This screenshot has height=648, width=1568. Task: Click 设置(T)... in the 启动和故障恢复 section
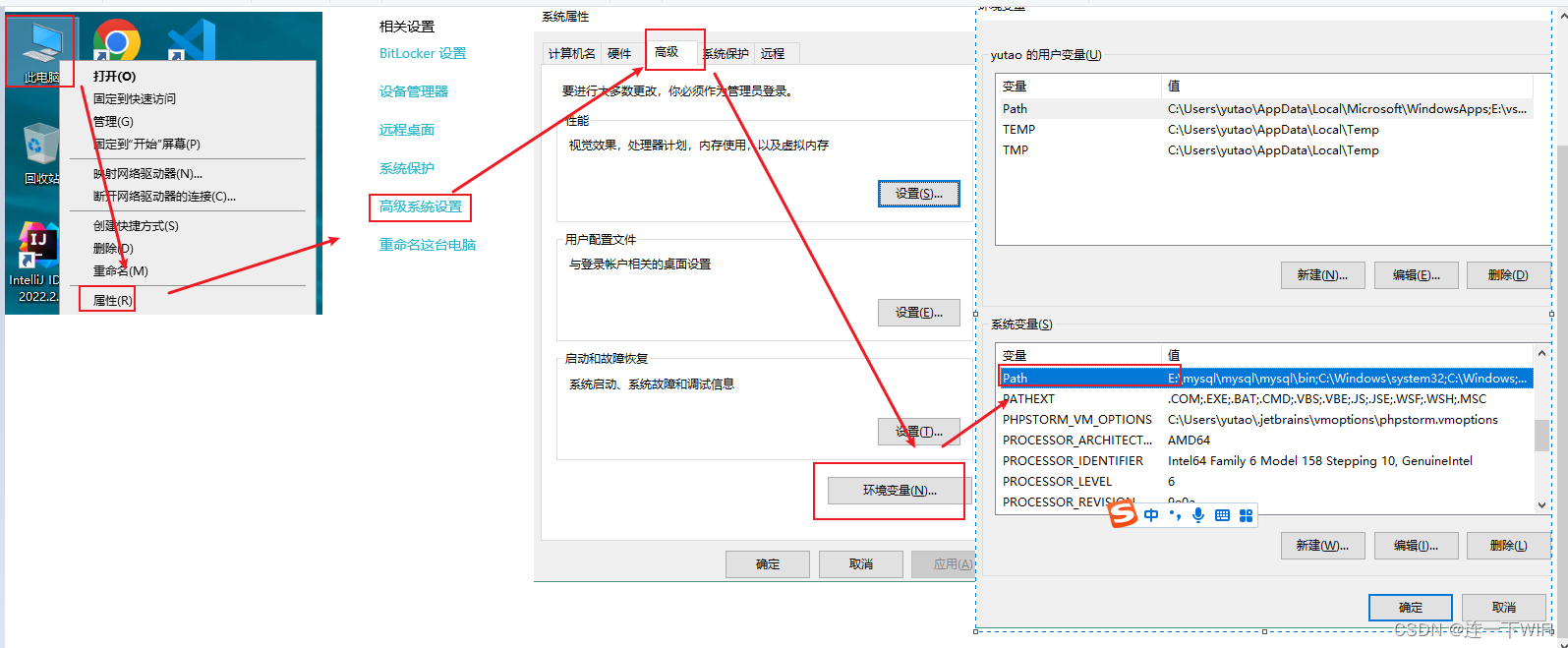918,432
